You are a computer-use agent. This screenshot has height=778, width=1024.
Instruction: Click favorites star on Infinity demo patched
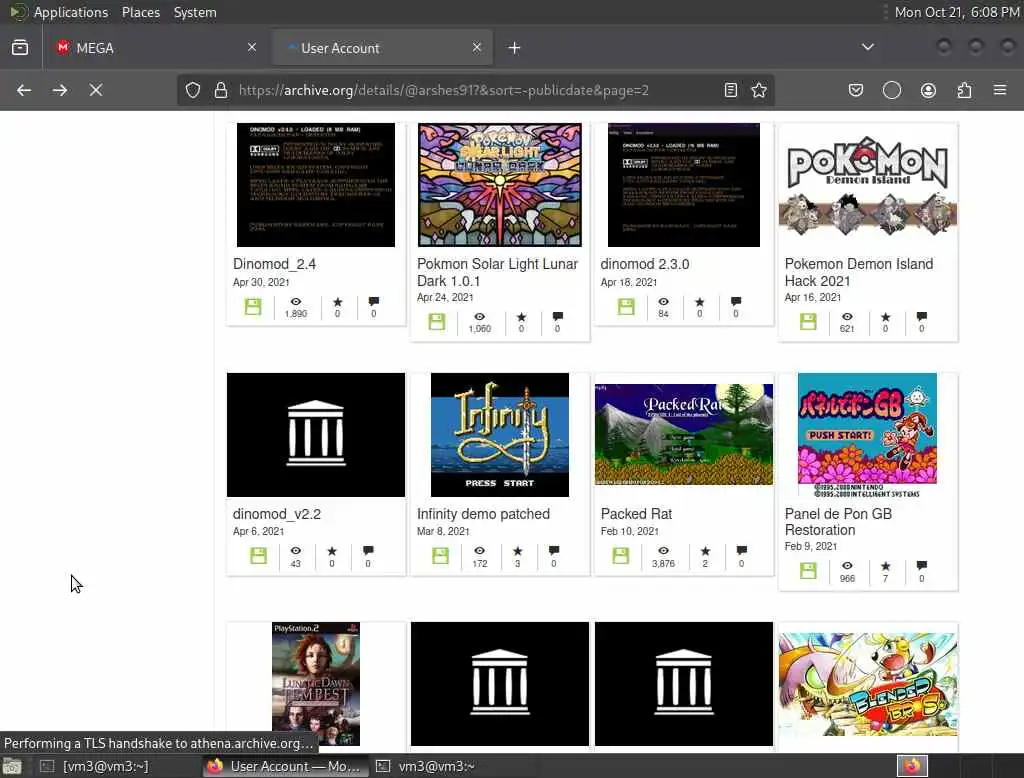pos(517,551)
